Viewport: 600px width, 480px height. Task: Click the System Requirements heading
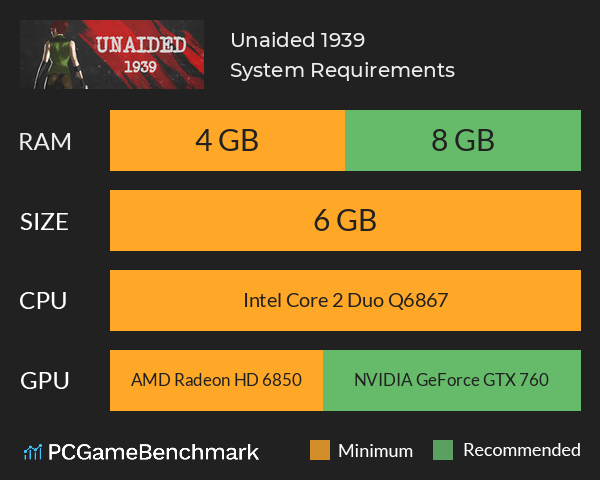342,71
